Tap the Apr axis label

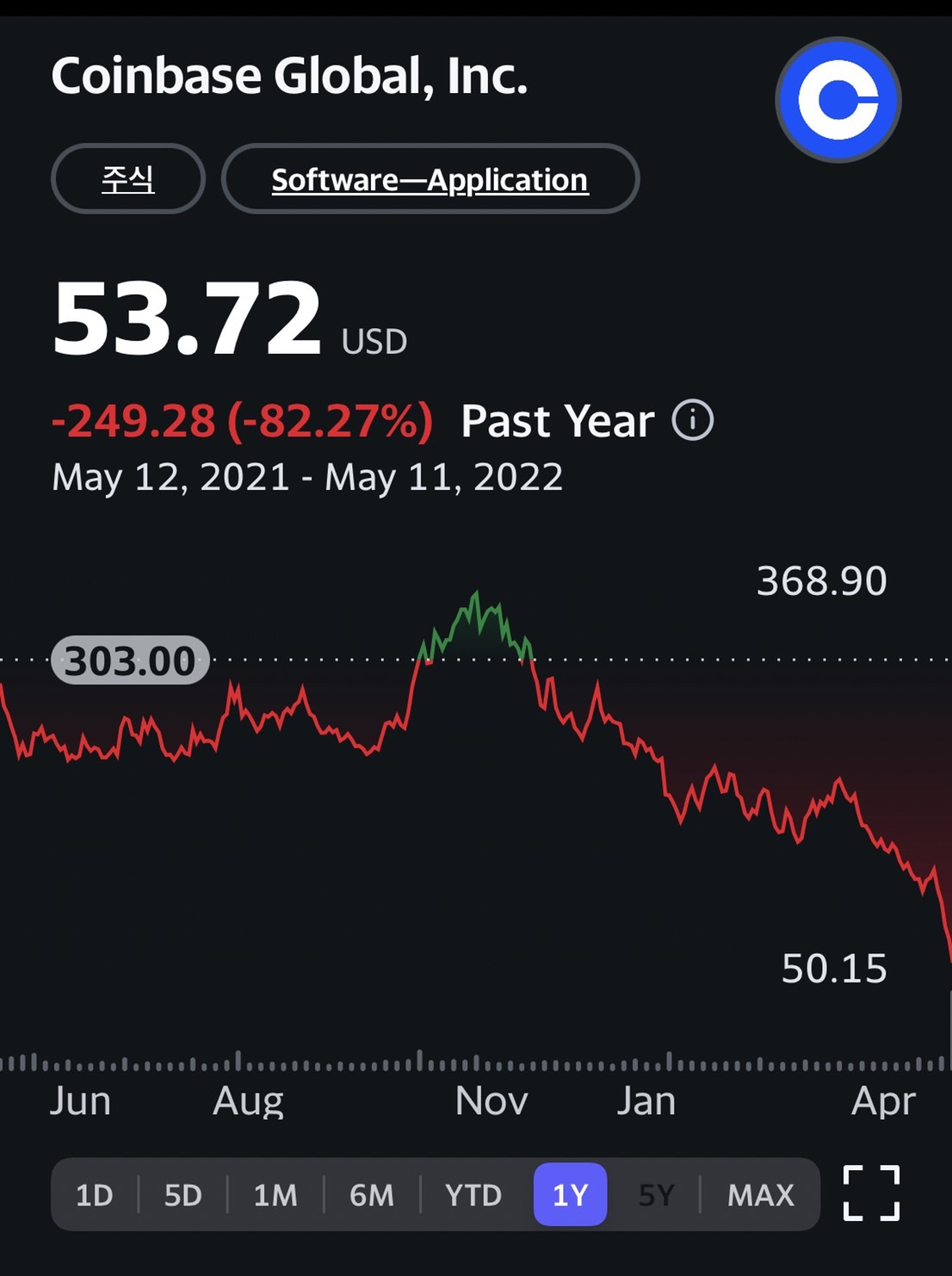click(x=884, y=1102)
